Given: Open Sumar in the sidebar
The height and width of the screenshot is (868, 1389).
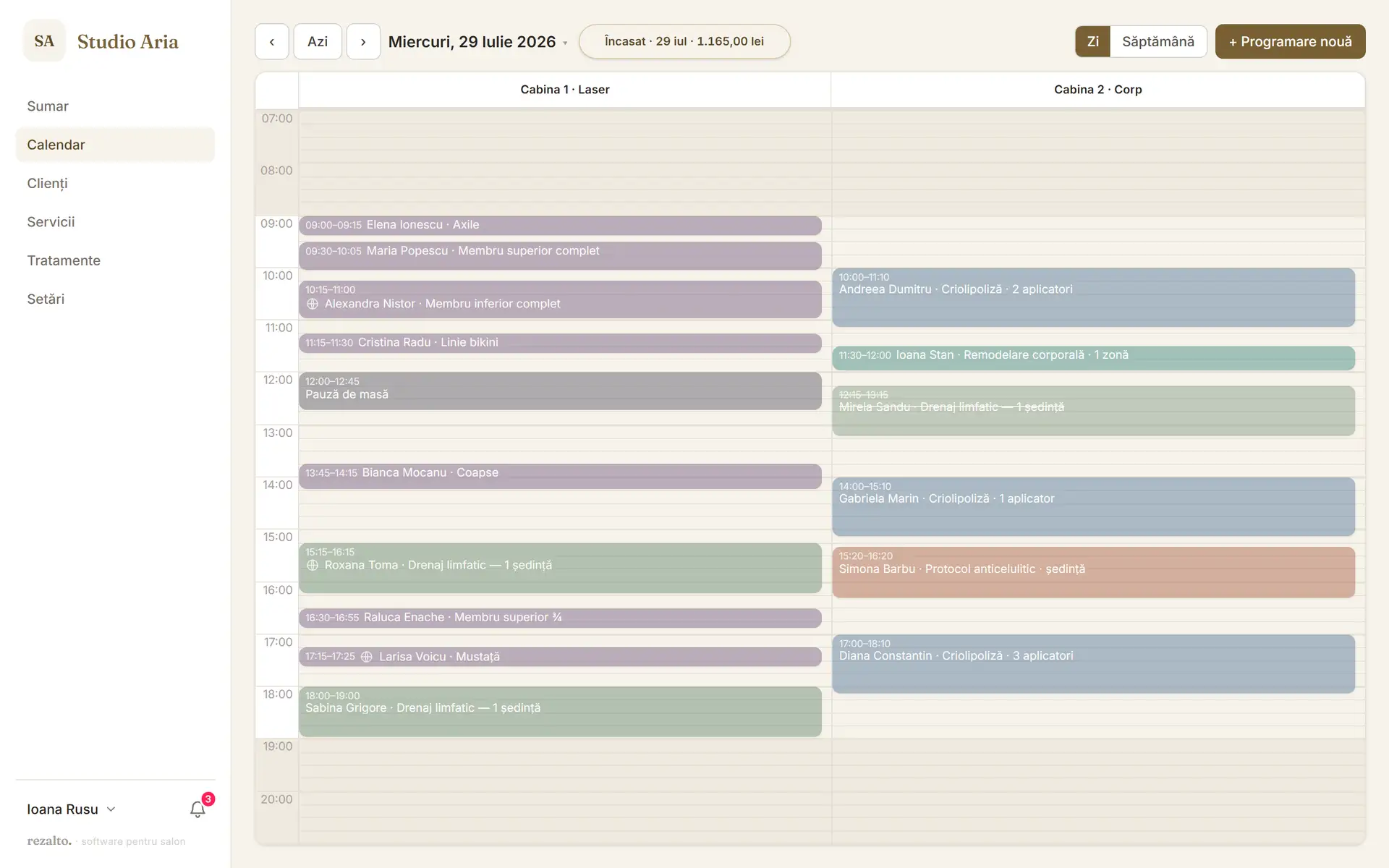Looking at the screenshot, I should [x=115, y=106].
